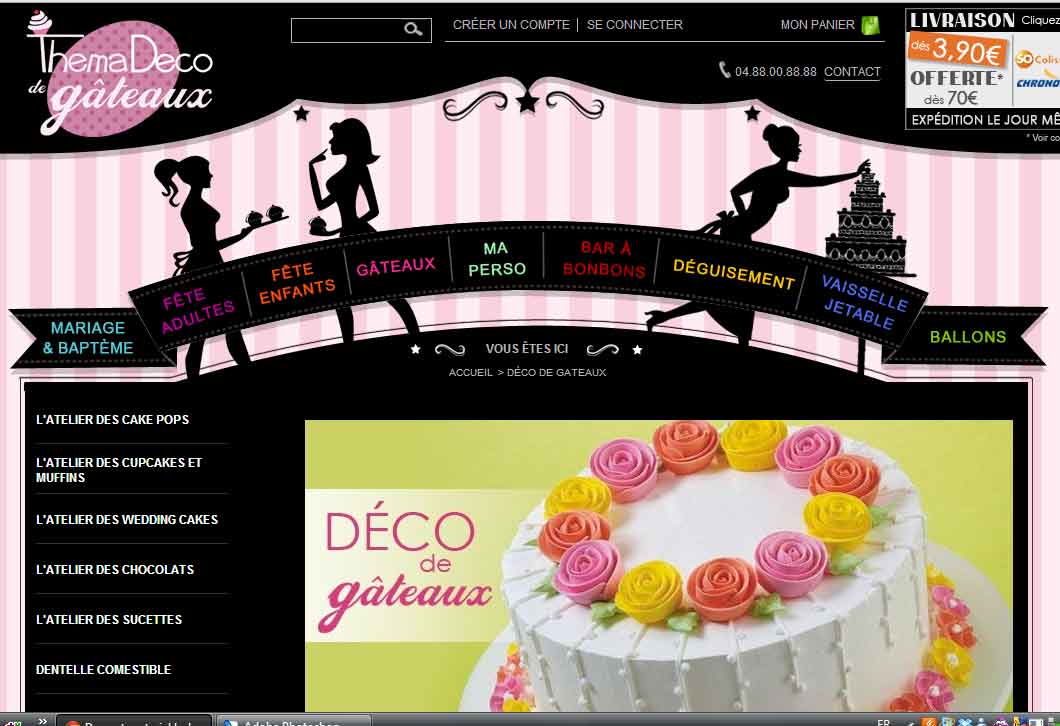The height and width of the screenshot is (726, 1060).
Task: Open the Bar à Bonbons category
Action: tap(604, 259)
